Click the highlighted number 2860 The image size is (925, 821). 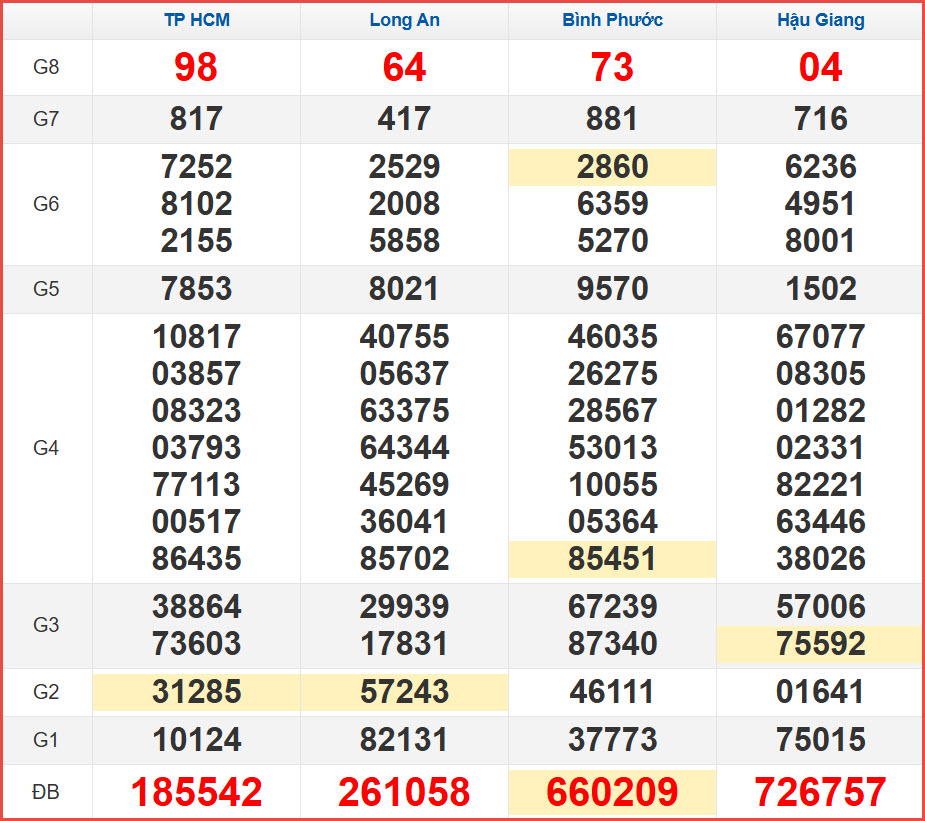612,167
